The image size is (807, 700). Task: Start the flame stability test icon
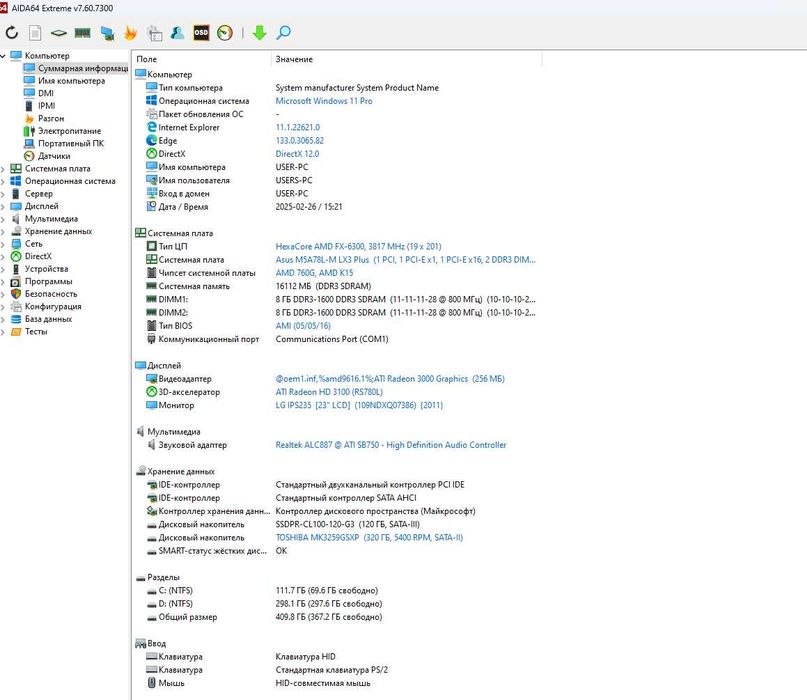click(x=131, y=33)
